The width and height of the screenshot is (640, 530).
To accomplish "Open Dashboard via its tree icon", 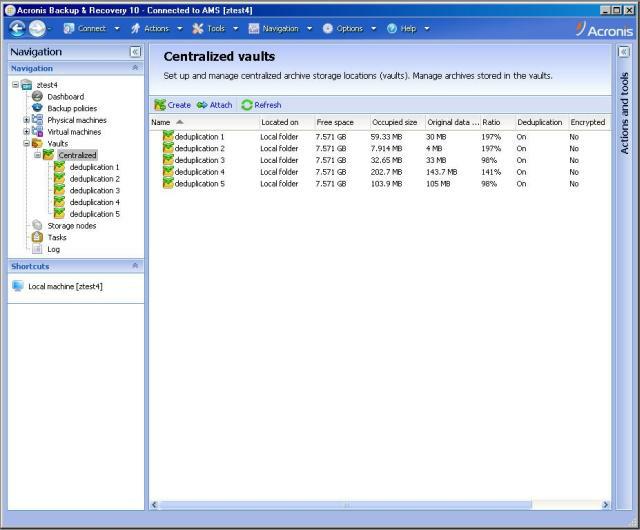I will (x=37, y=96).
